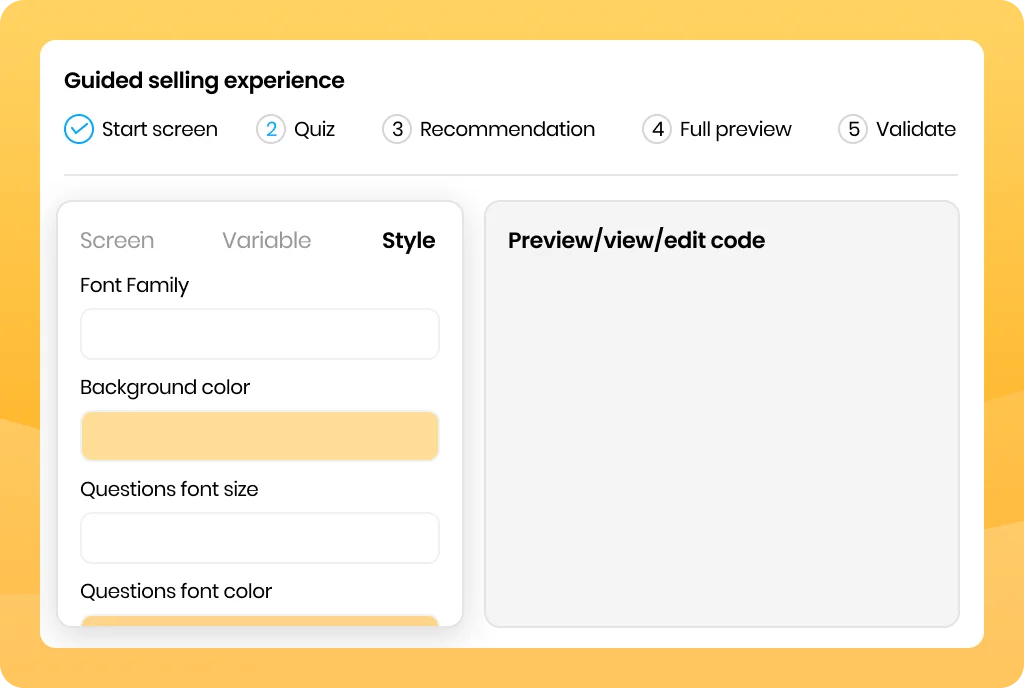Click the Start screen checkmark icon

tap(78, 129)
